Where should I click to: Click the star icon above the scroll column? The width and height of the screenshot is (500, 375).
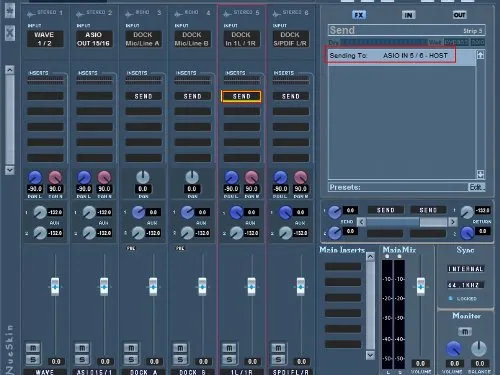click(10, 10)
